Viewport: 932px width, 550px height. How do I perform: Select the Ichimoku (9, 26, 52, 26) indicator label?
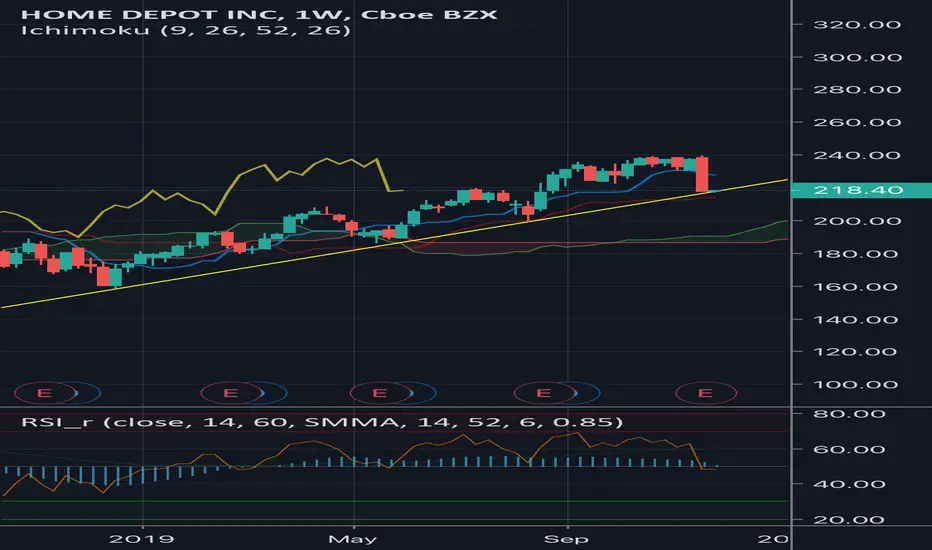click(x=185, y=30)
